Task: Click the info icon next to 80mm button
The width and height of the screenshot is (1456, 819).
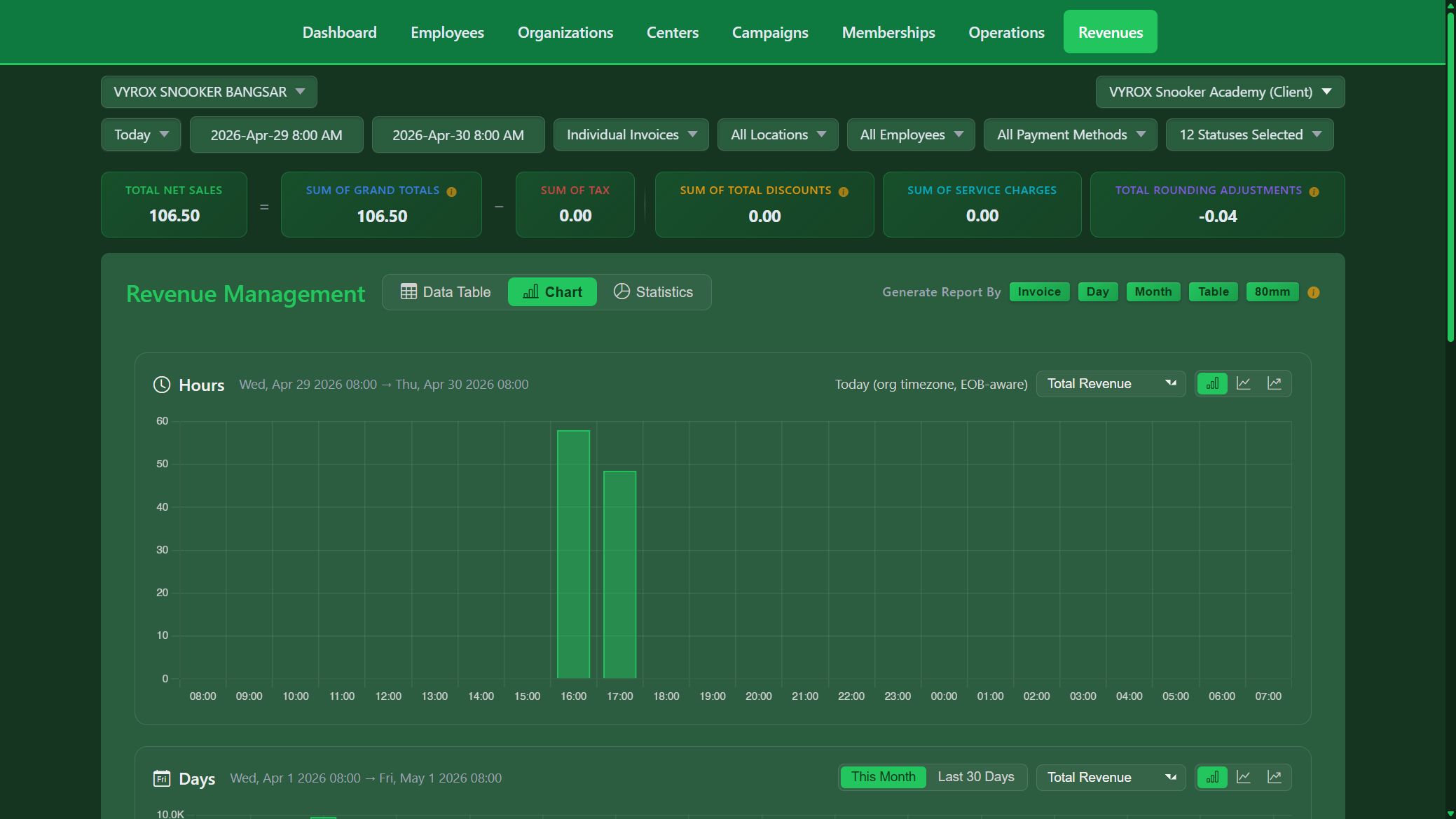Action: (1314, 293)
